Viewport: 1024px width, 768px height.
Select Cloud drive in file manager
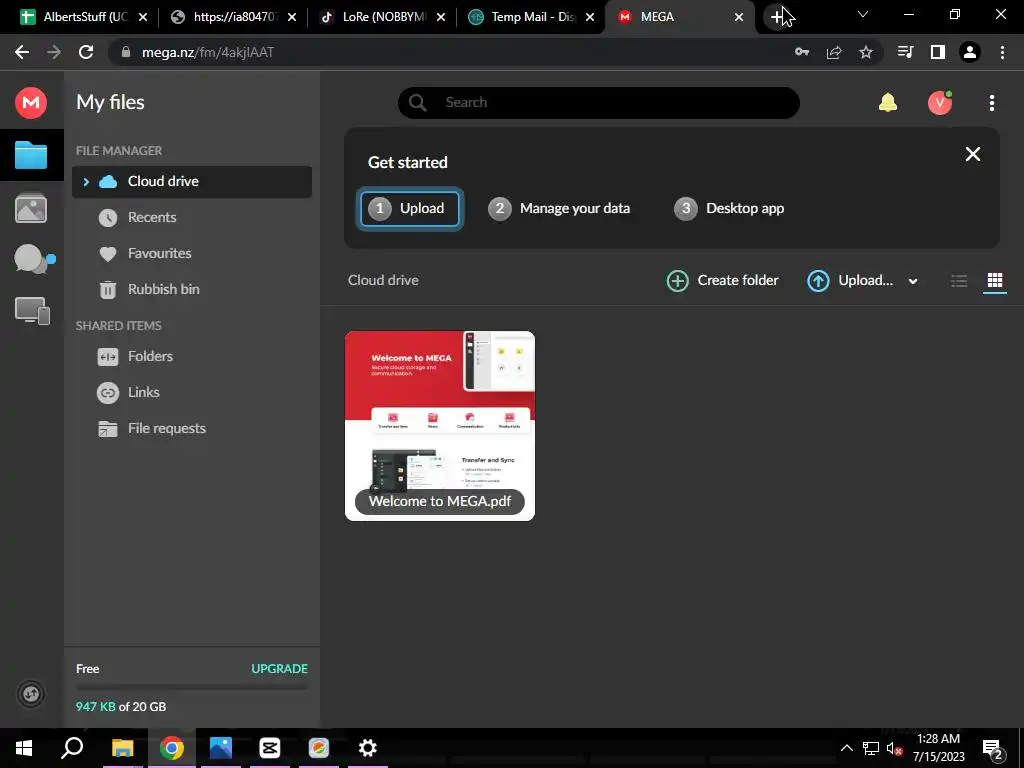[x=192, y=182]
